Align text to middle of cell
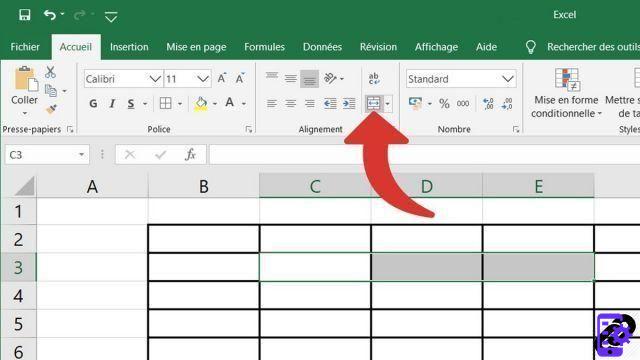This screenshot has width=640, height=360. click(x=291, y=78)
